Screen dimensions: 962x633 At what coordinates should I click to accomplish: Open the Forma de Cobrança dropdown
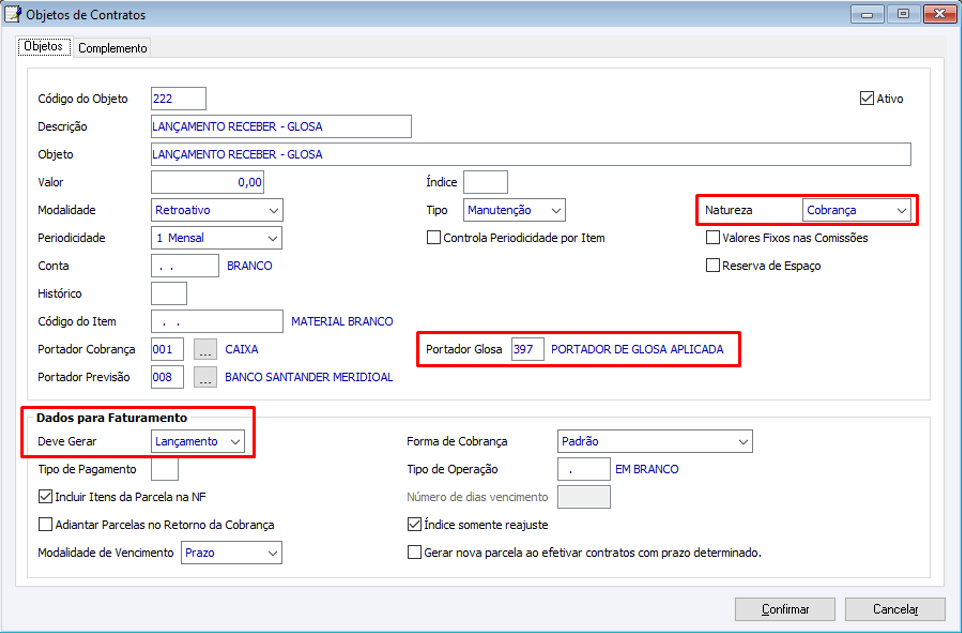click(x=655, y=441)
